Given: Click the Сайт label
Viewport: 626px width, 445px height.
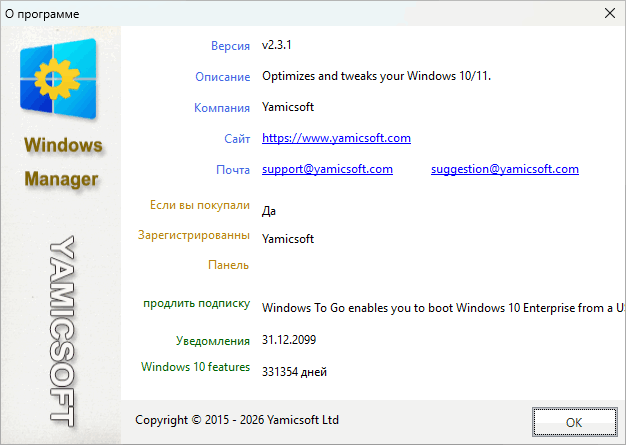Looking at the screenshot, I should coord(237,138).
